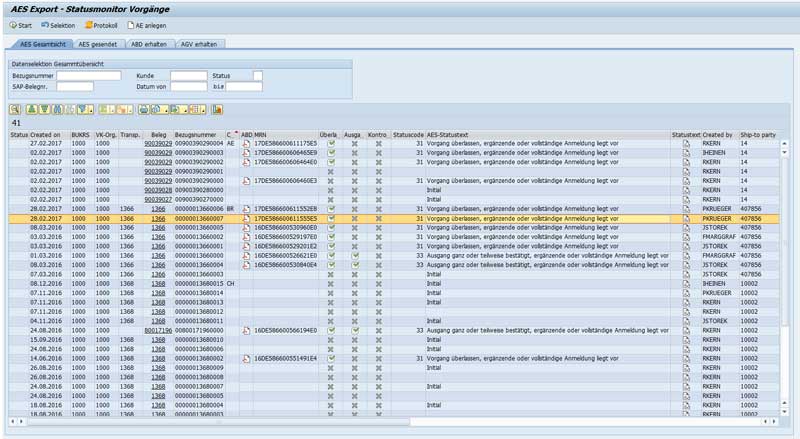Open the layout dropdown arrow
This screenshot has height=439, width=800.
pyautogui.click(x=203, y=110)
